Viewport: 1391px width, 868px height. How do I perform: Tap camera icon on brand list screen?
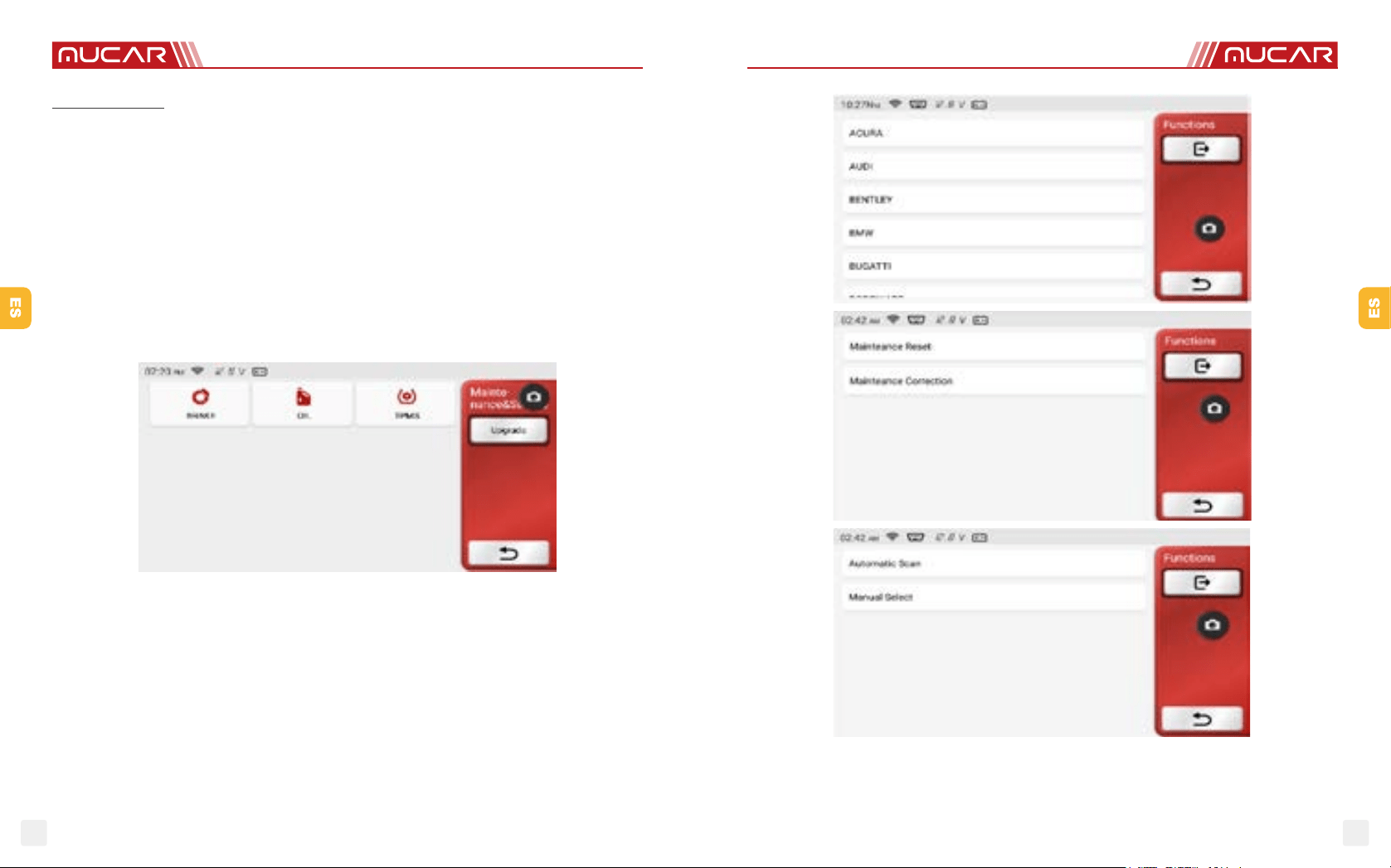click(x=1209, y=229)
